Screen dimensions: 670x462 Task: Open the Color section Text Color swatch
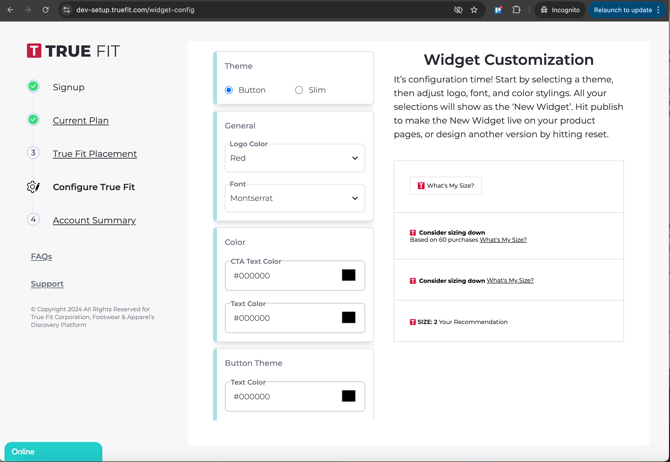coord(349,317)
